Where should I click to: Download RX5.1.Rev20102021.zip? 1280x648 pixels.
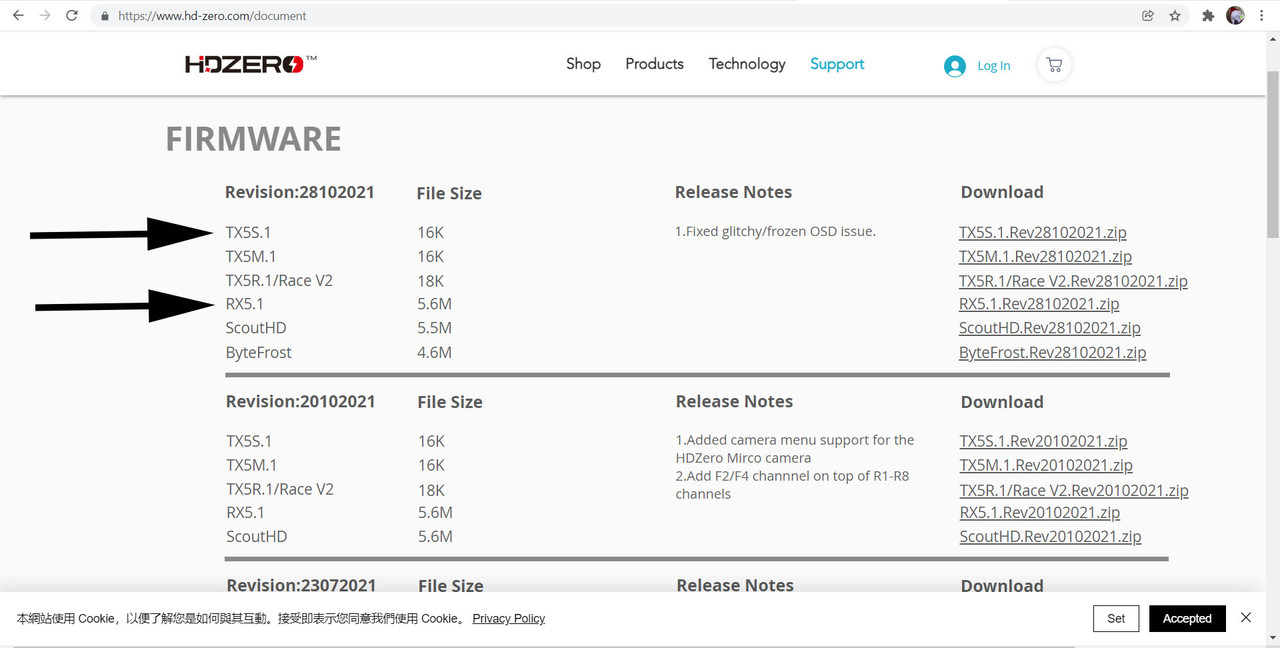pos(1040,513)
